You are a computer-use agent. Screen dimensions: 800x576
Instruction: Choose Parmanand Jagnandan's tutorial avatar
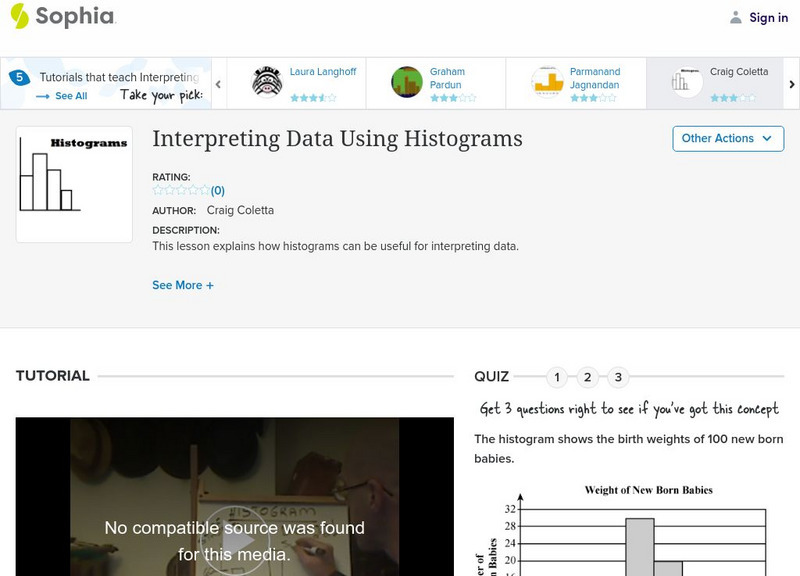pos(547,82)
